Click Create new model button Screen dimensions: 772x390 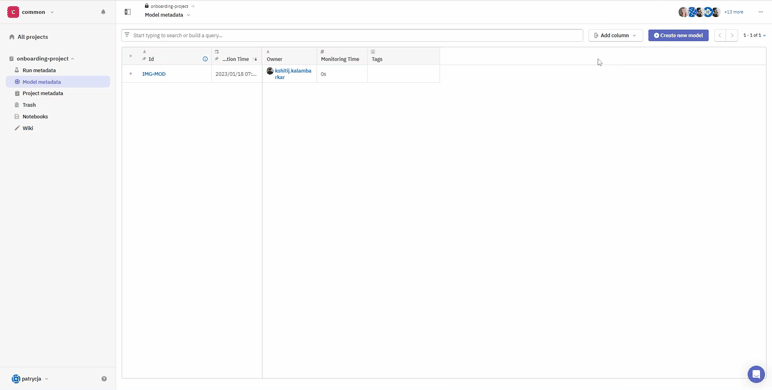678,35
